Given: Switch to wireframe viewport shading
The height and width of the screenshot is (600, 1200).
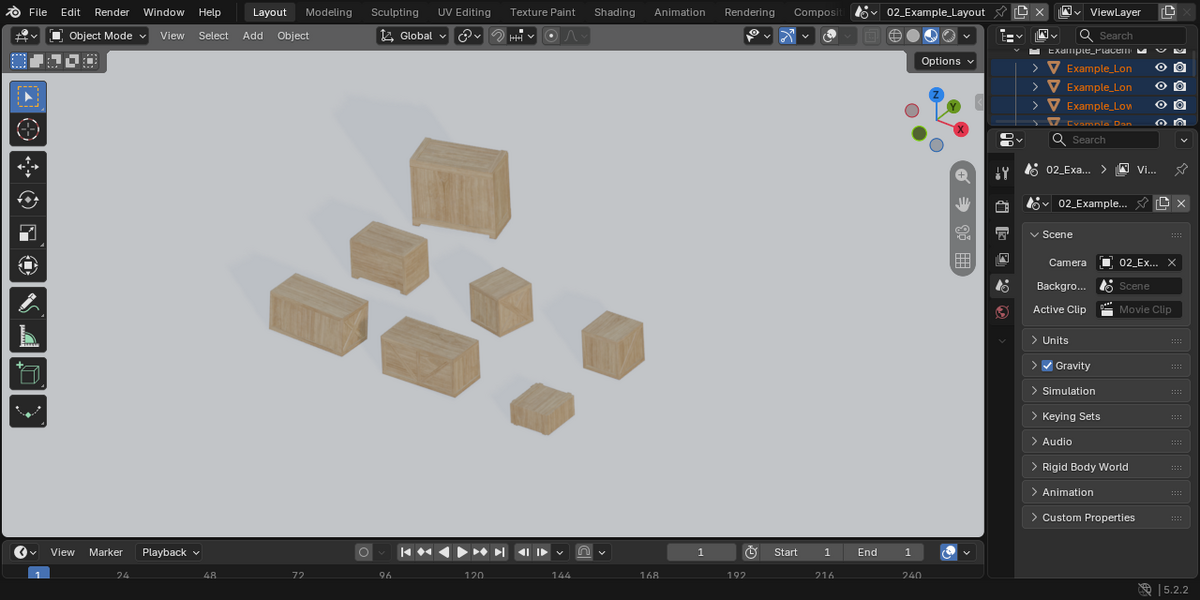Looking at the screenshot, I should pos(895,36).
